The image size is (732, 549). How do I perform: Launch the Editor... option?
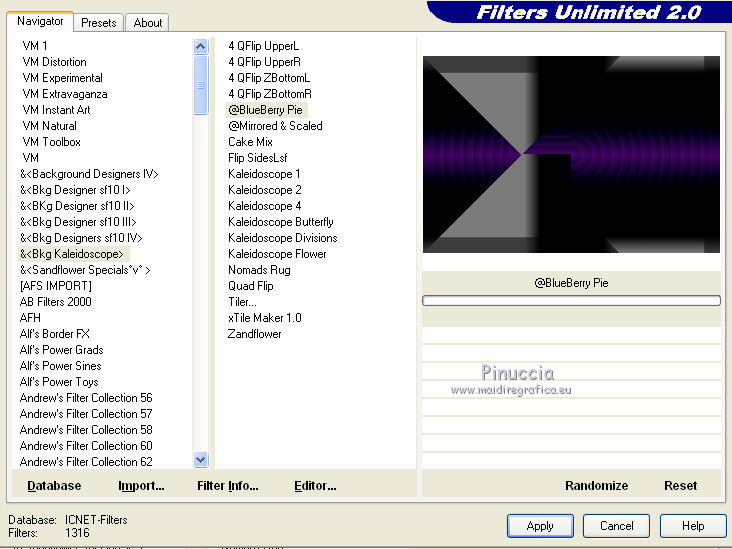pyautogui.click(x=315, y=486)
